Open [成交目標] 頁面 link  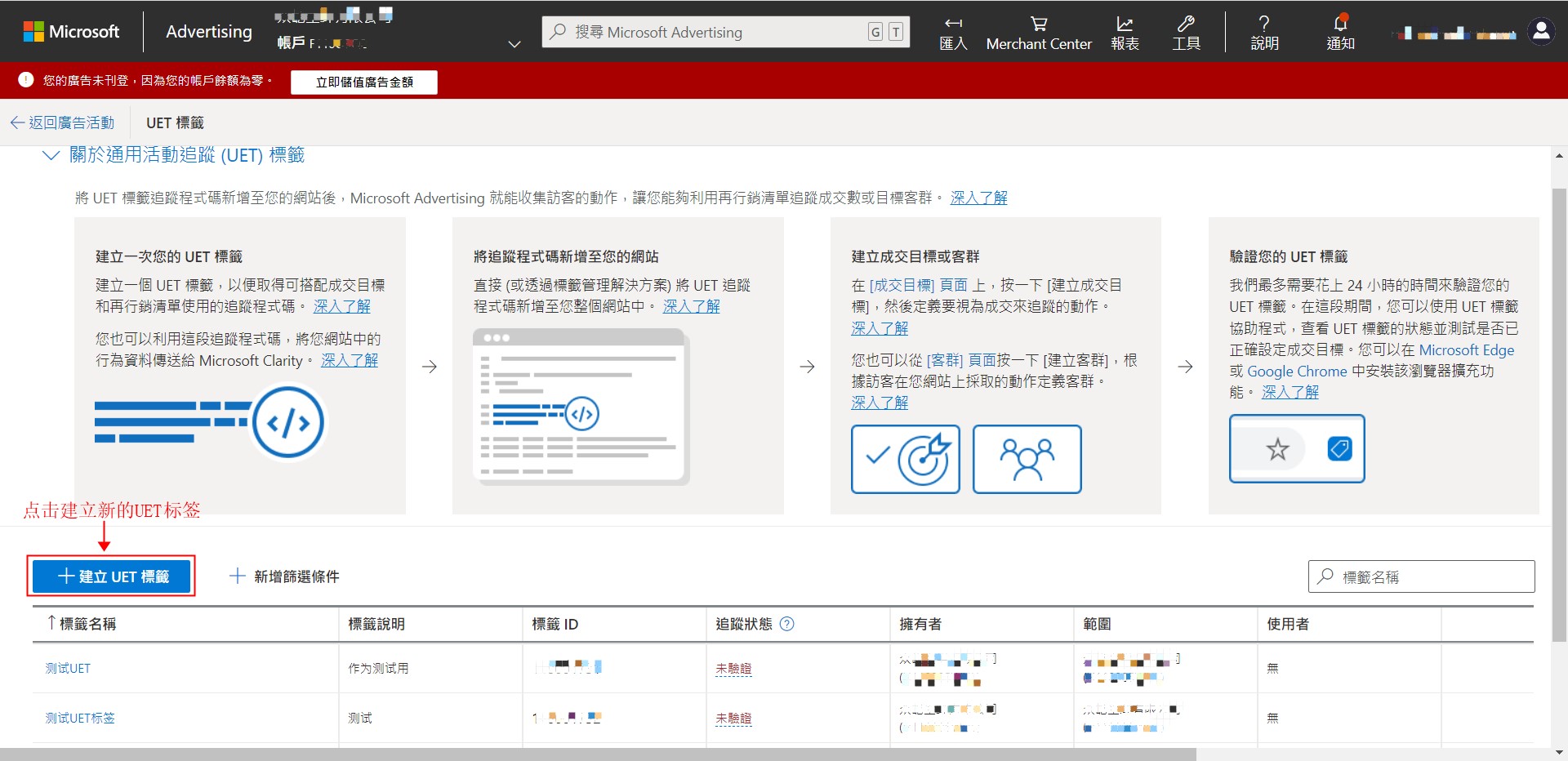[x=918, y=285]
